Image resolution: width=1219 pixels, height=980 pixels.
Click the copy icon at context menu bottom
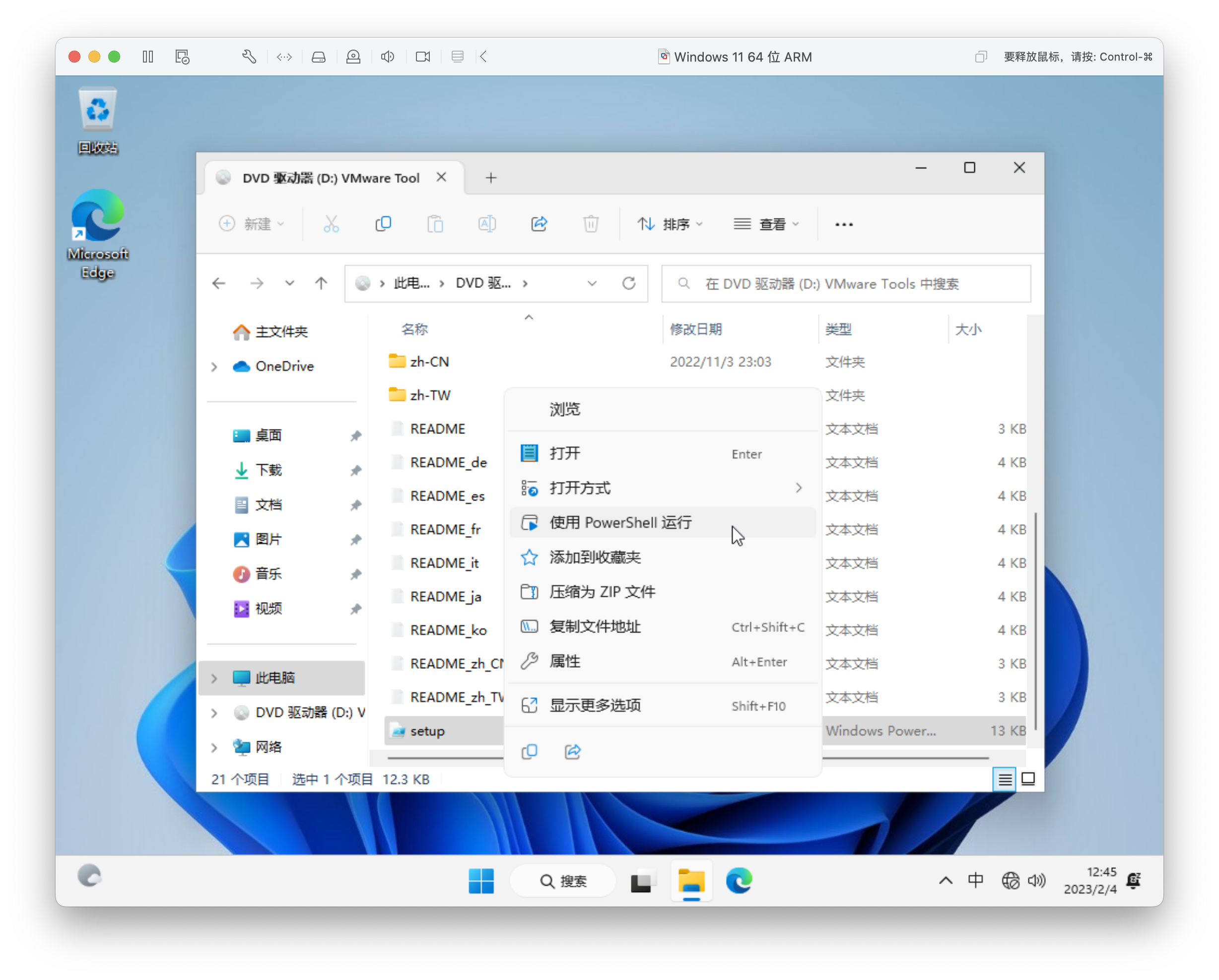coord(529,752)
